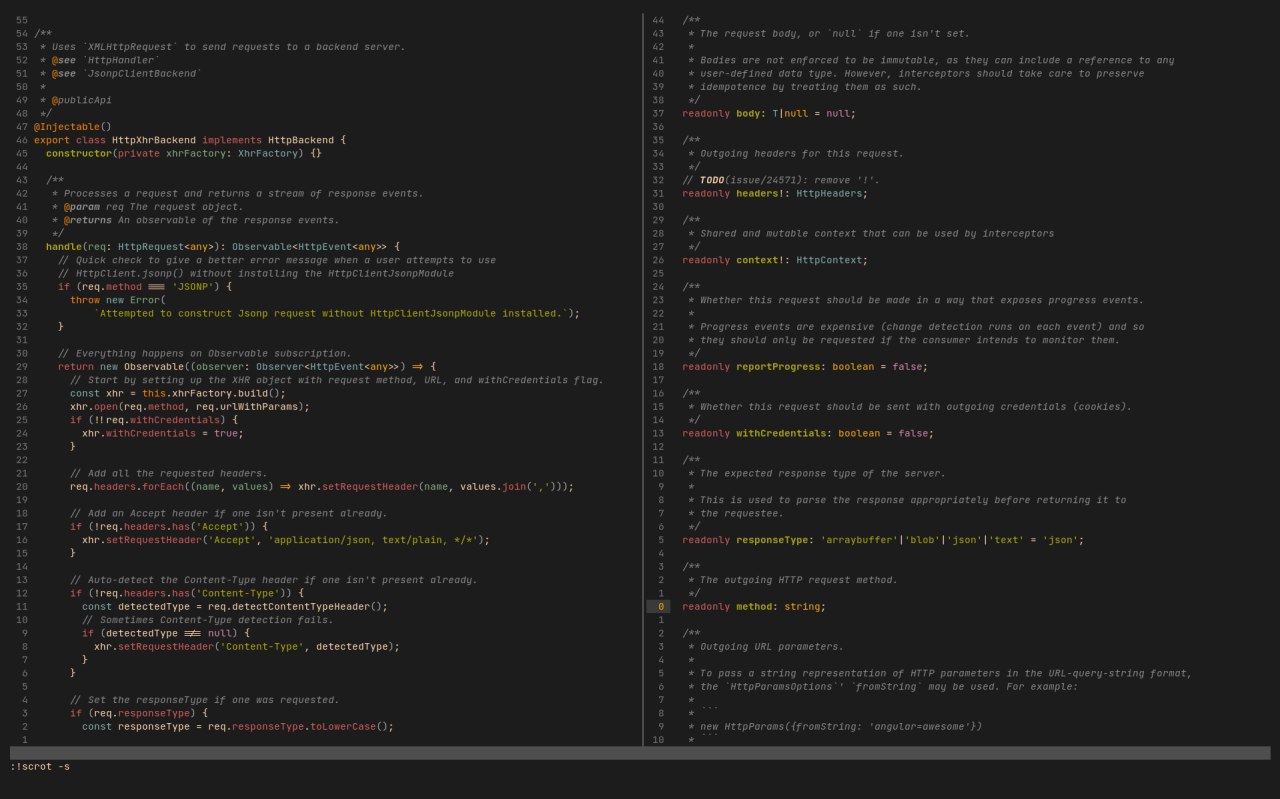
Task: Click the 'Outgoing URL parameters.' comment
Action: point(772,646)
